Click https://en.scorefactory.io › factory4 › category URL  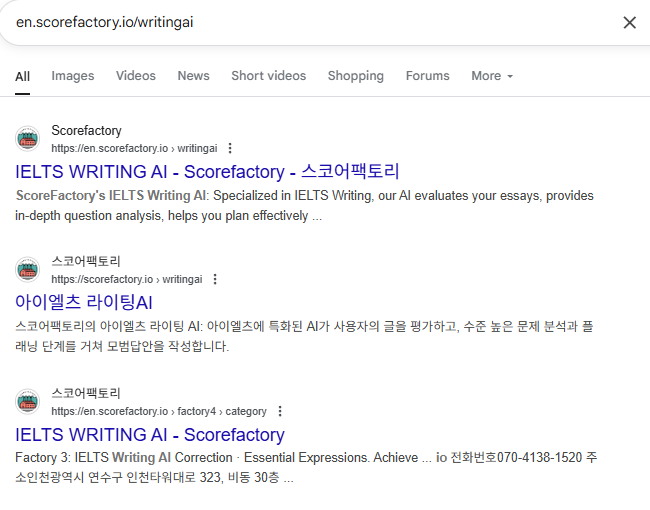coord(159,411)
